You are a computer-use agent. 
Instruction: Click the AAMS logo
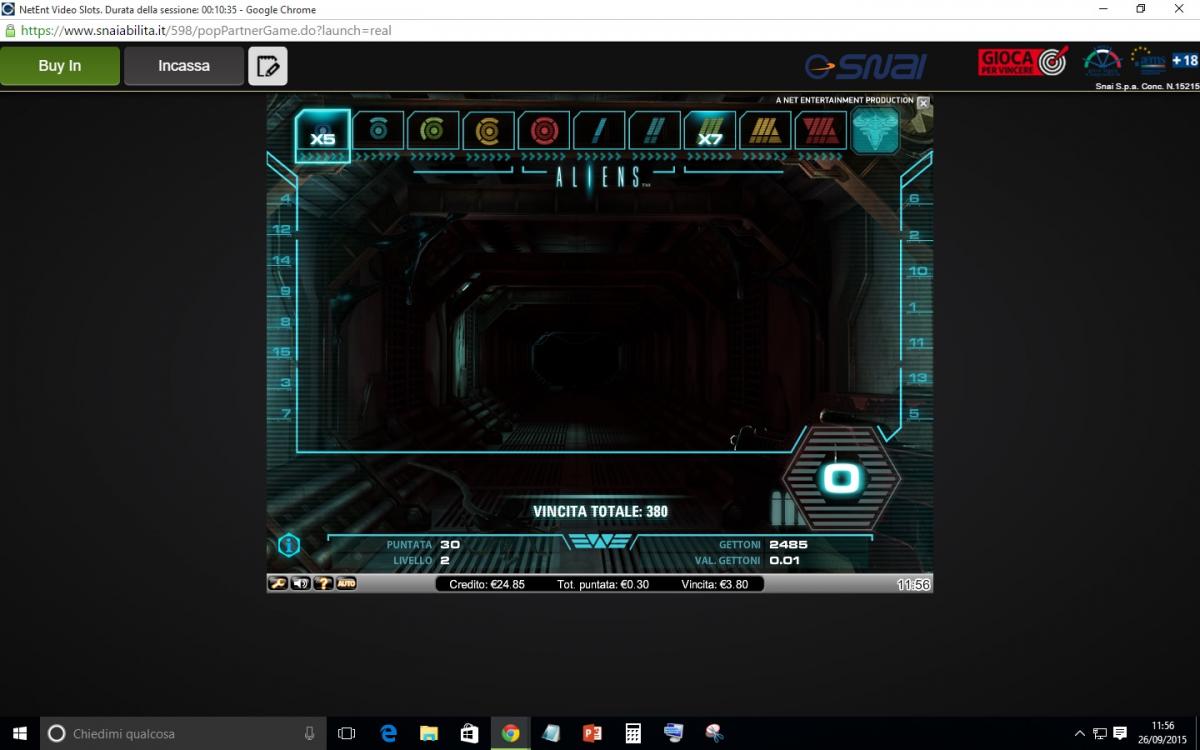[x=1148, y=62]
